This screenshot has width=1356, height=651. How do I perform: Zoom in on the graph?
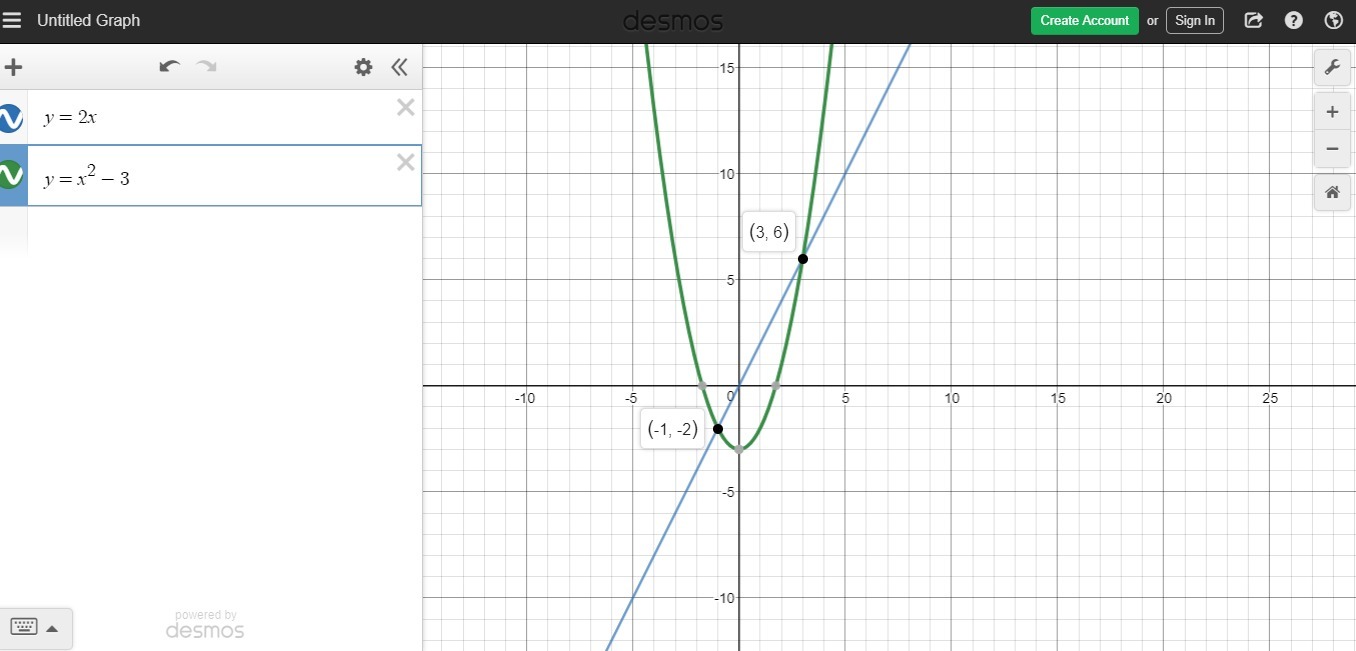tap(1331, 112)
